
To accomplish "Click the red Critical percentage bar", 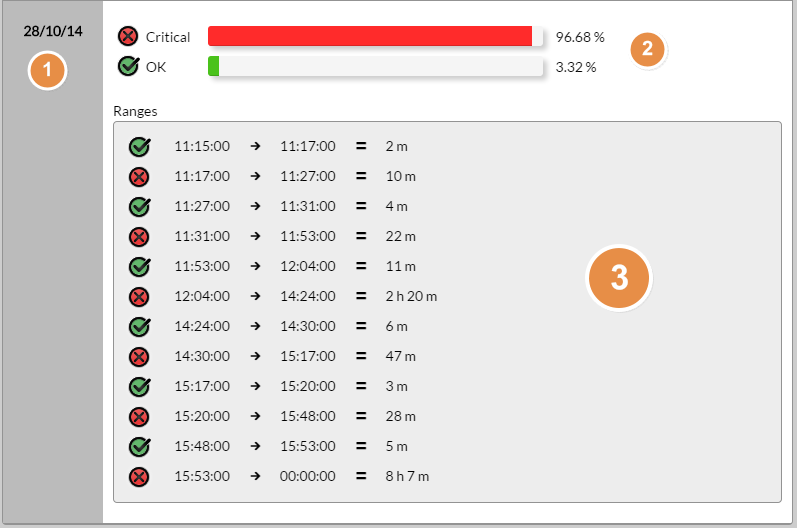I will [370, 37].
